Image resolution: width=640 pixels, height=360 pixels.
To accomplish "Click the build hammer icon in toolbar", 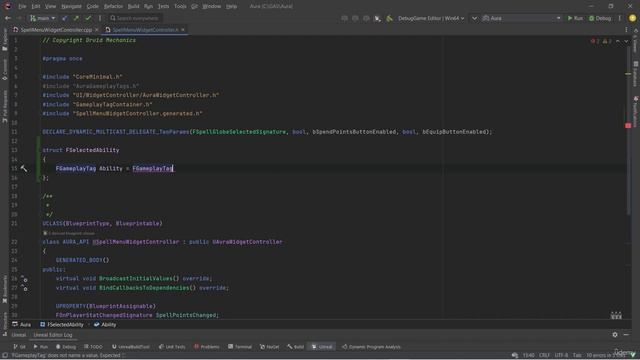I will 389,18.
